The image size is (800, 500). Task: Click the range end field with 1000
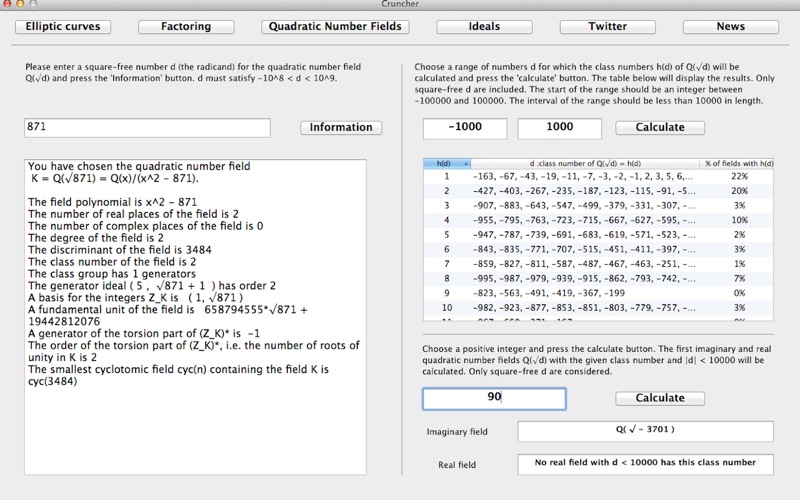coord(560,128)
